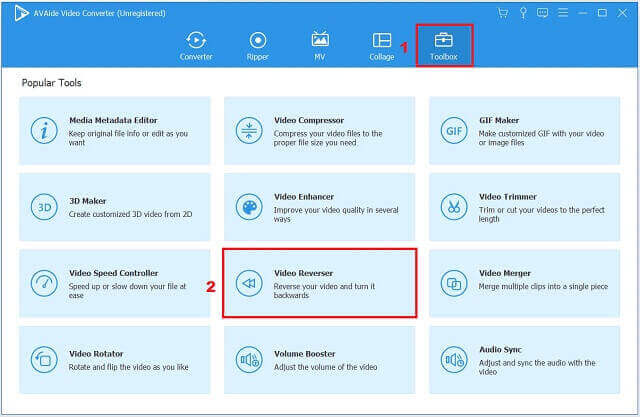Click 'Speed up or slow down' description
This screenshot has height=417, width=640.
coord(127,291)
